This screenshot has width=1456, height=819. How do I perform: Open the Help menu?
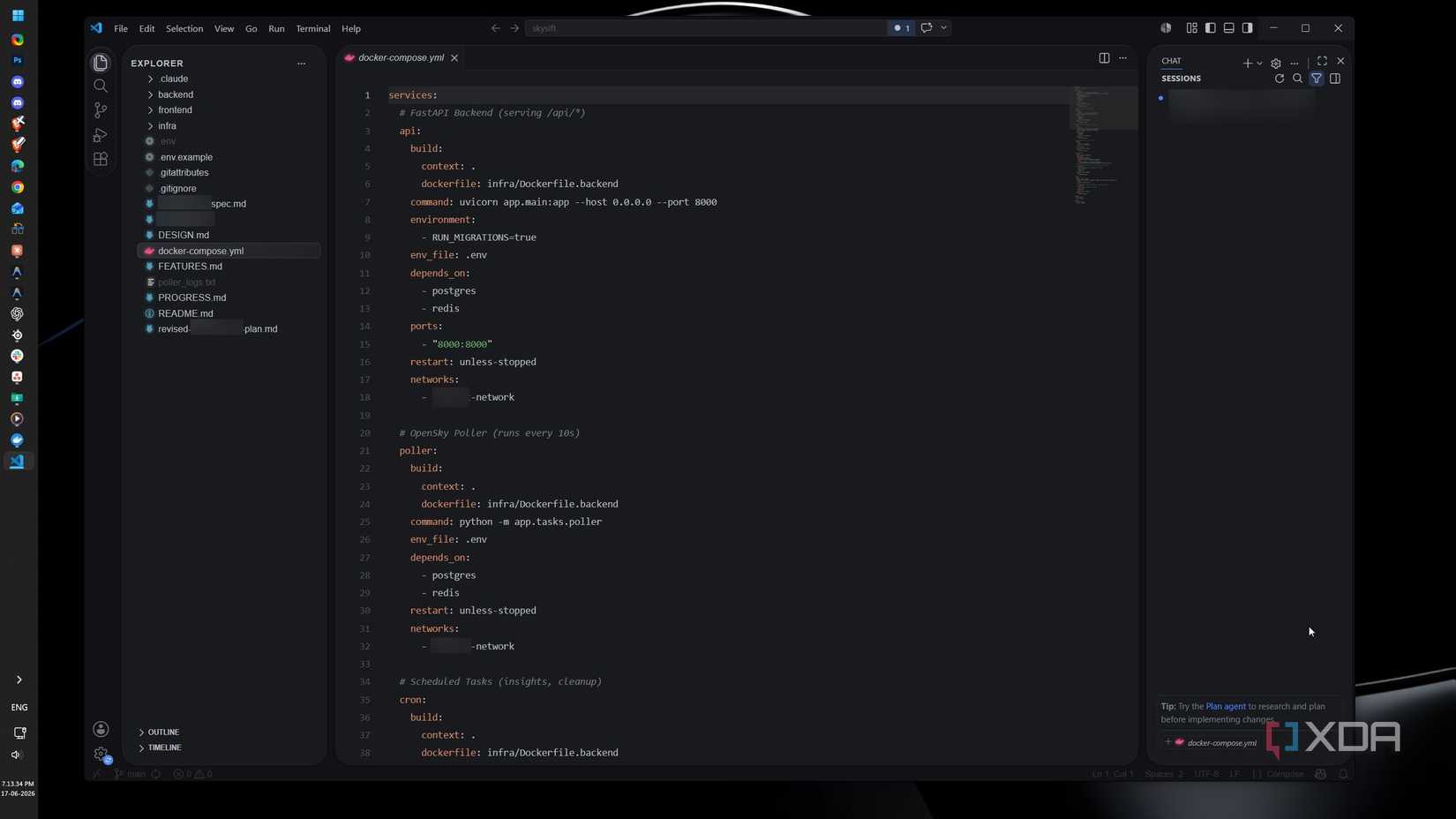pyautogui.click(x=351, y=28)
